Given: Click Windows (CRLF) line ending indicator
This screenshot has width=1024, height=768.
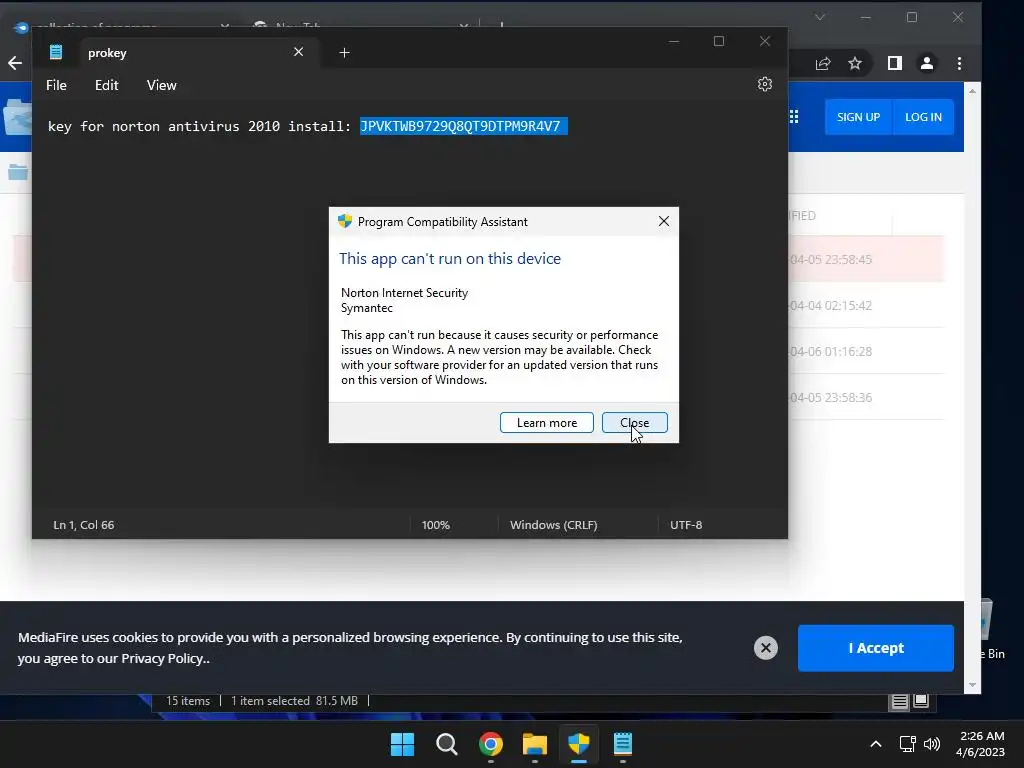Looking at the screenshot, I should [x=554, y=525].
